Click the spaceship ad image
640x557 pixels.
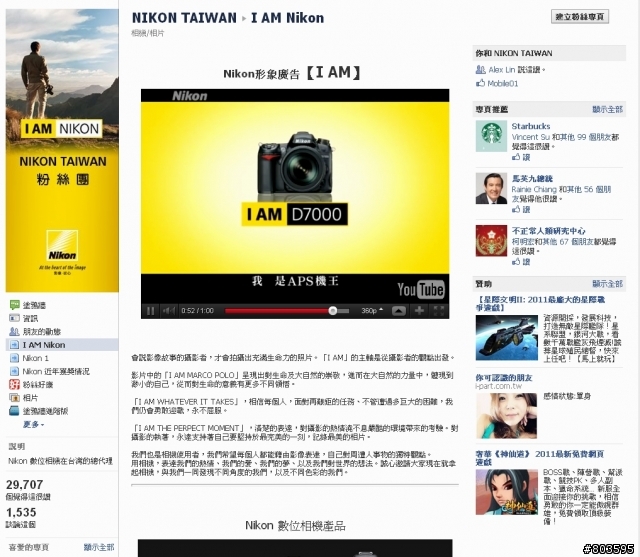click(507, 337)
